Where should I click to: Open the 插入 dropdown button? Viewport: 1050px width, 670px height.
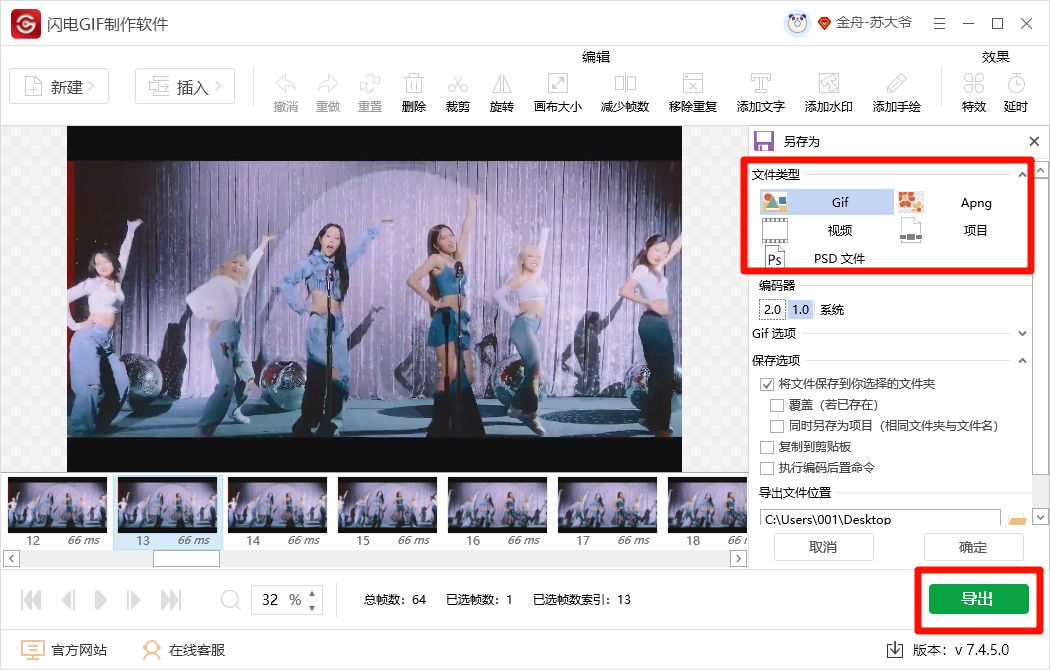[x=185, y=86]
